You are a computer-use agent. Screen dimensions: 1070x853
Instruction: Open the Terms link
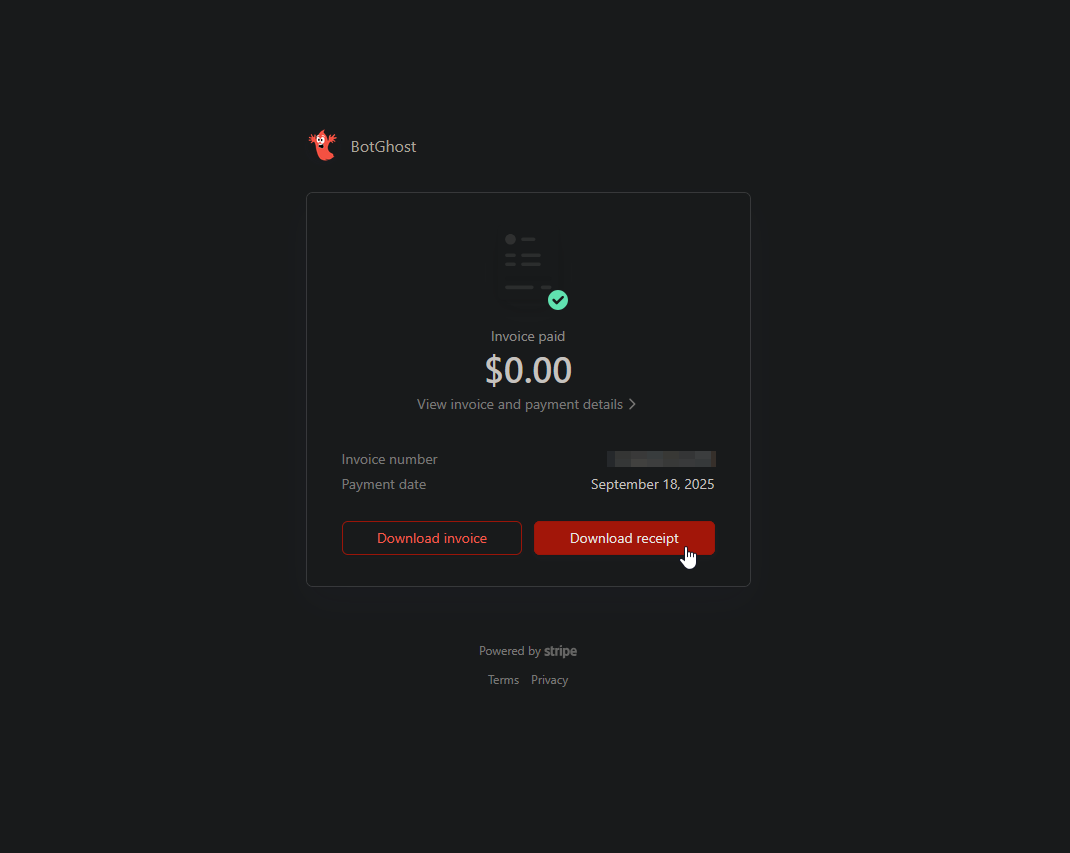pos(504,680)
